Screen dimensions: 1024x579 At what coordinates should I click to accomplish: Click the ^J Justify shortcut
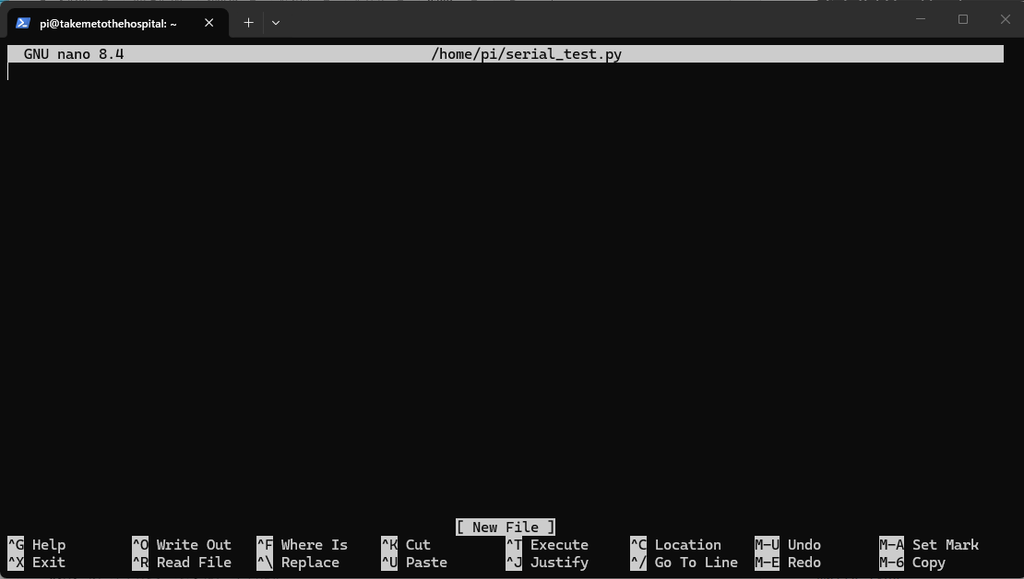tap(547, 562)
